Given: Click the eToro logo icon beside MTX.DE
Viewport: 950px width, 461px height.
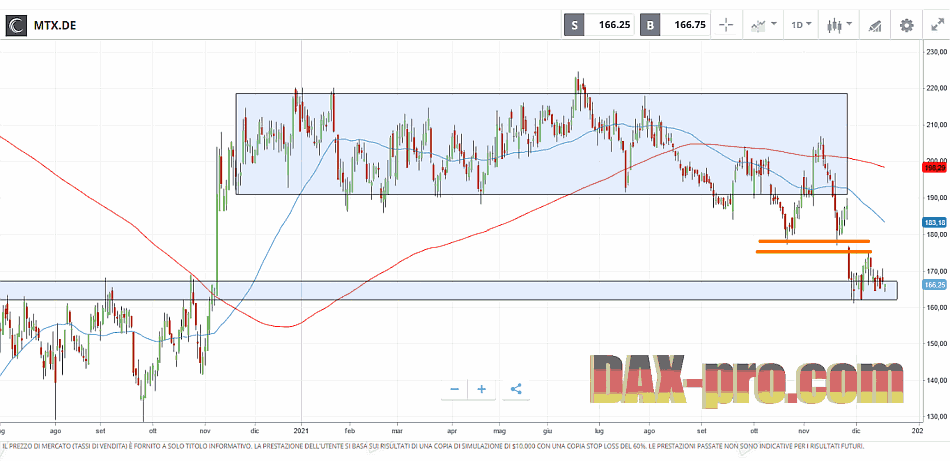Looking at the screenshot, I should click(17, 25).
